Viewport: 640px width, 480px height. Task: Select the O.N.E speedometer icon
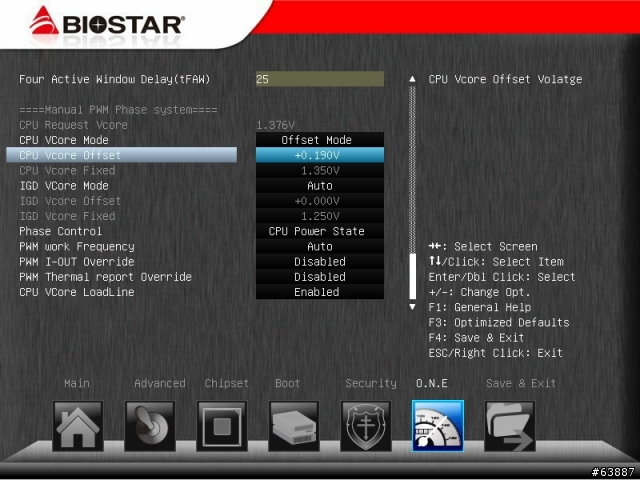(x=438, y=426)
